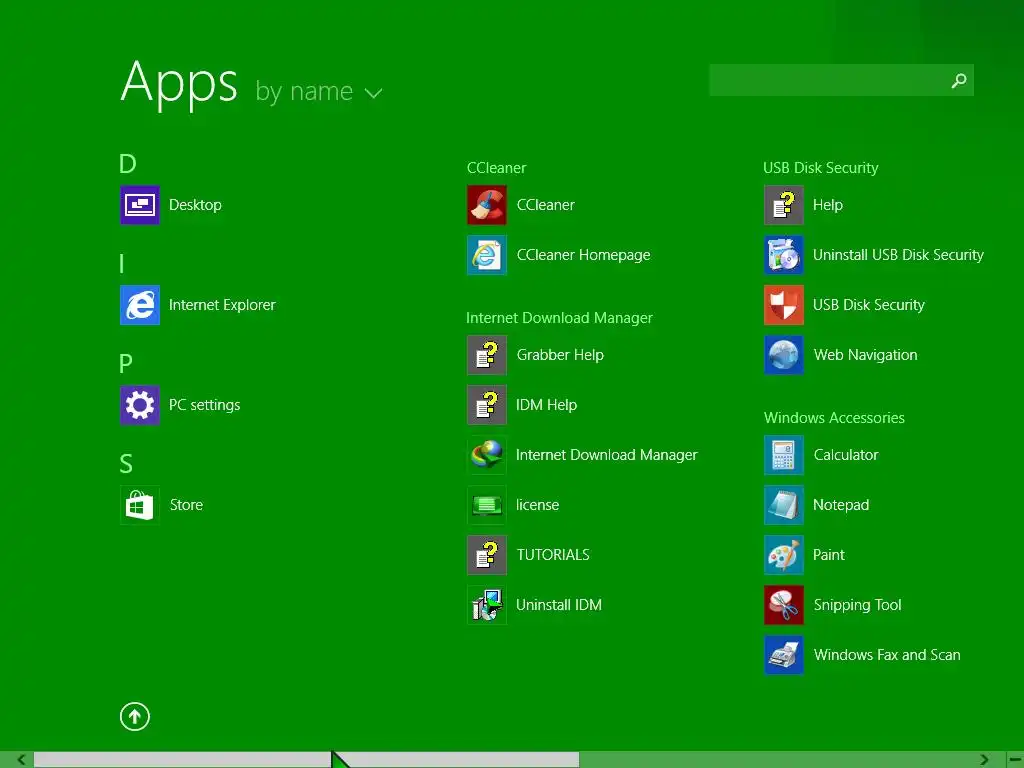Open IDM Help icon
The width and height of the screenshot is (1024, 768).
487,405
